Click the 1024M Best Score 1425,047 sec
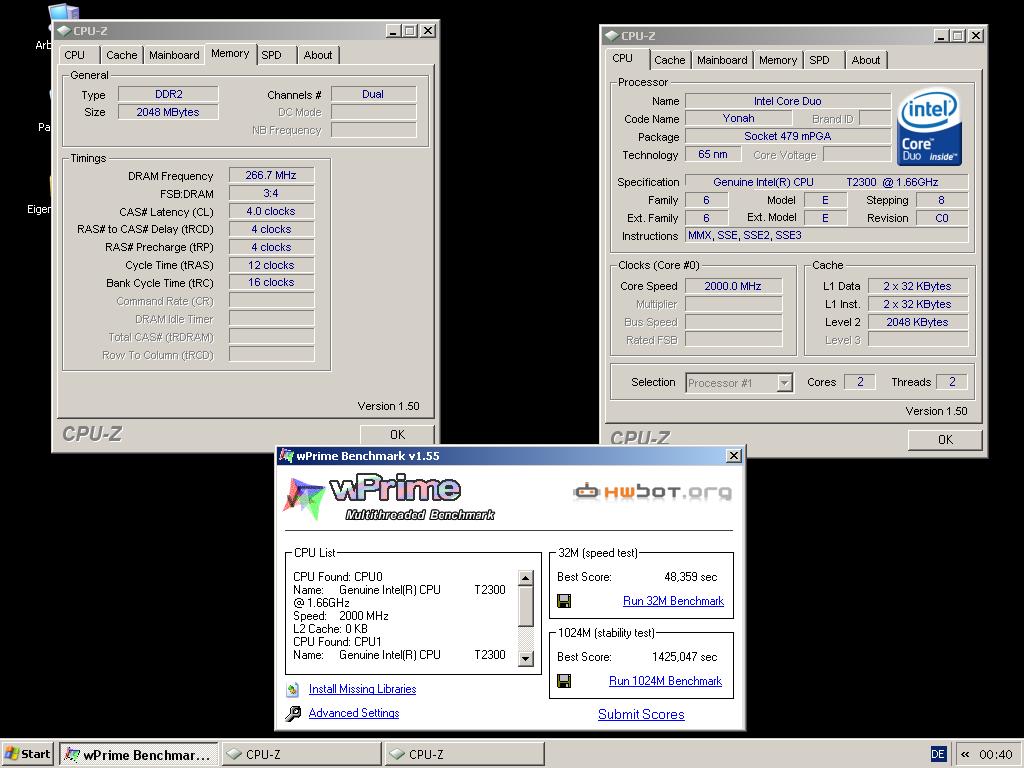 [684, 657]
